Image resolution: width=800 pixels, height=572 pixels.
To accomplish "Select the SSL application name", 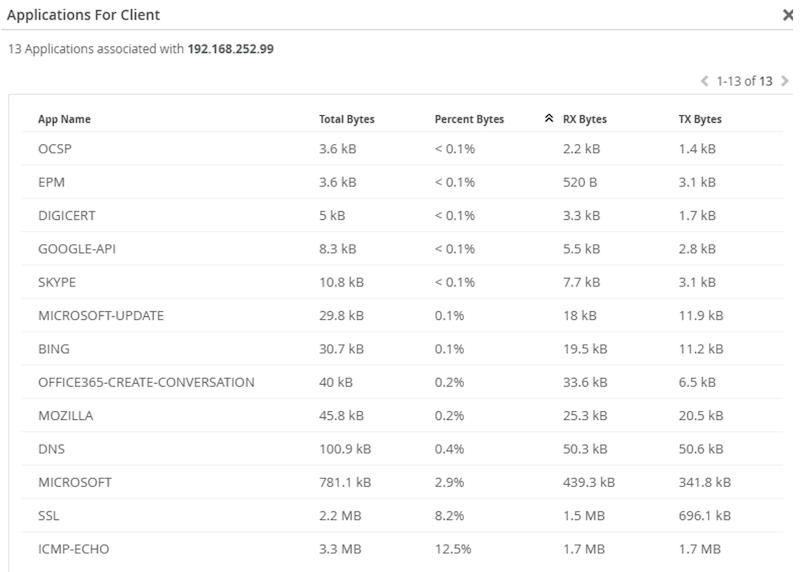I will coord(49,515).
